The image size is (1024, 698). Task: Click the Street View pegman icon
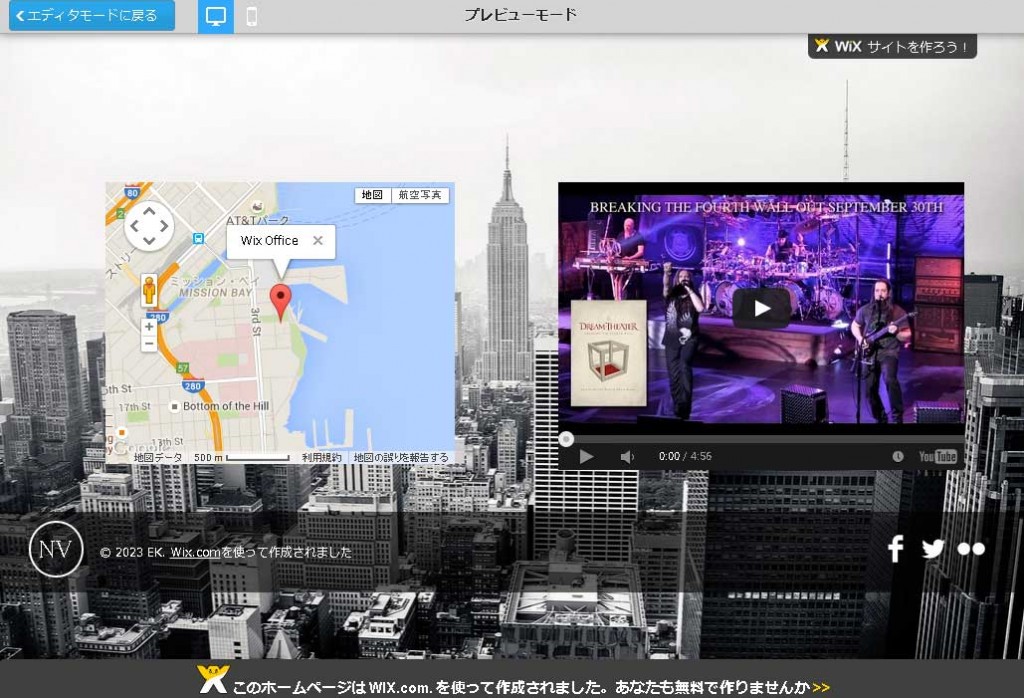(x=149, y=291)
